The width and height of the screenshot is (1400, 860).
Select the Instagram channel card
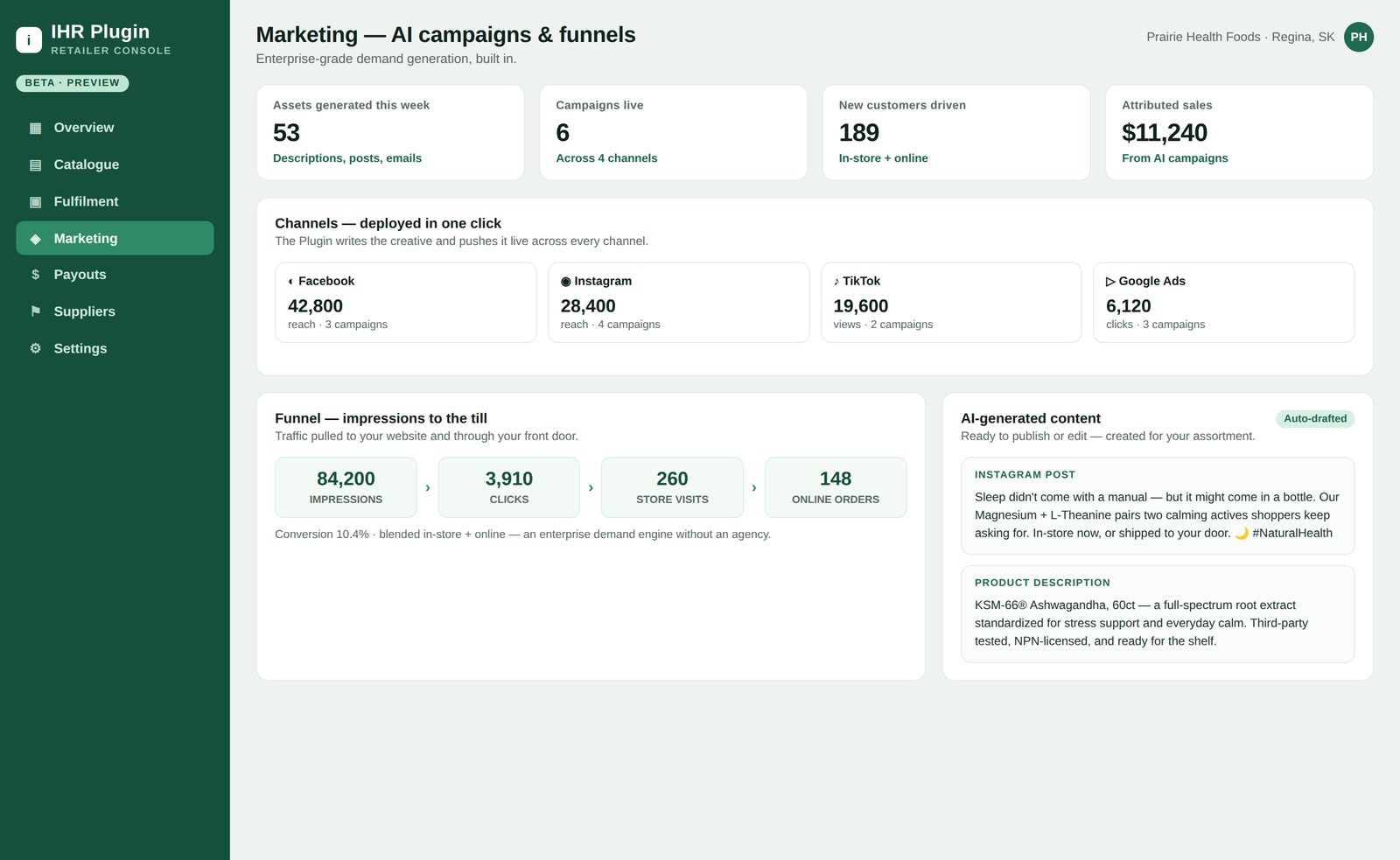click(x=679, y=303)
